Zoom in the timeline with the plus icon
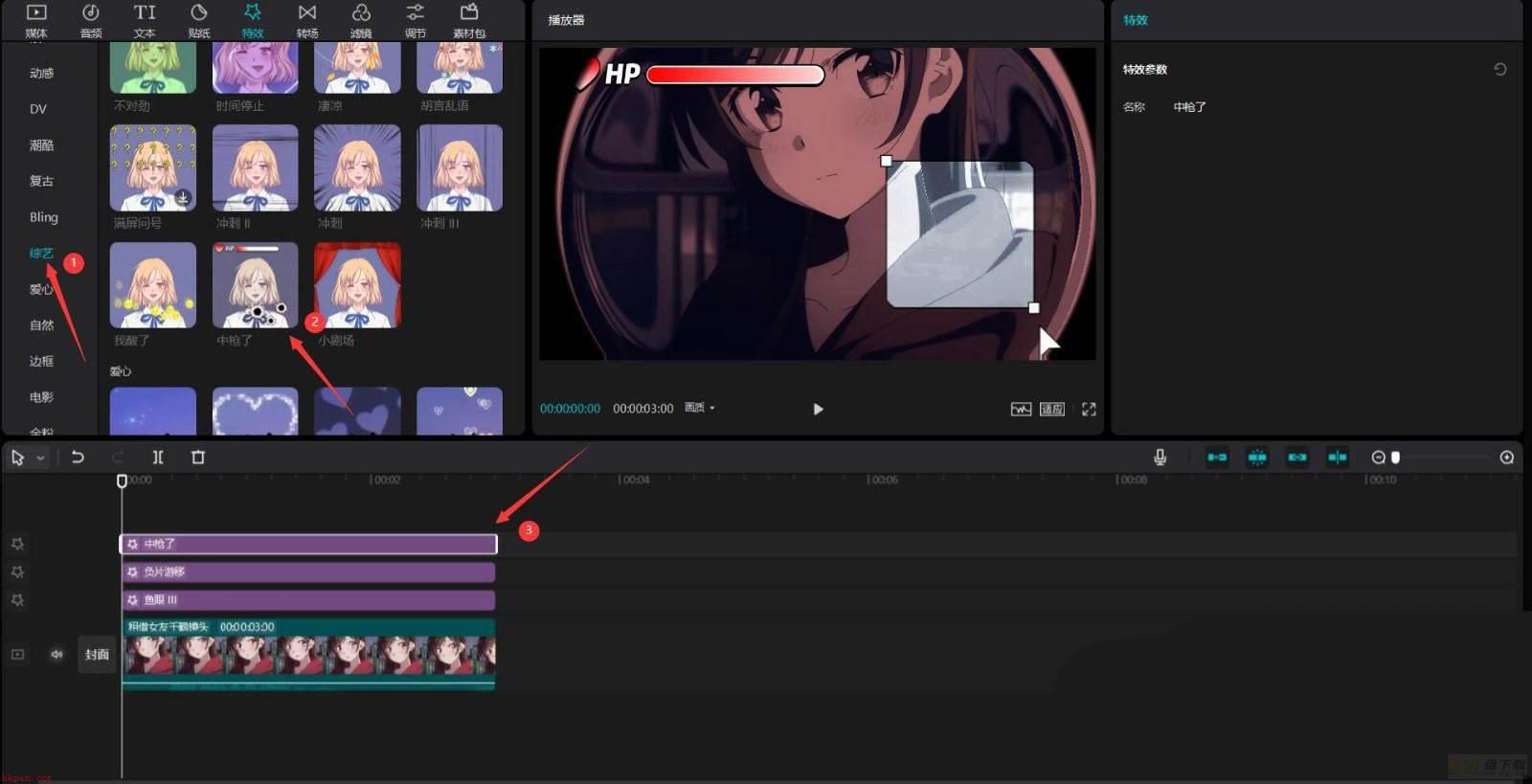The height and width of the screenshot is (784, 1532). pos(1506,458)
